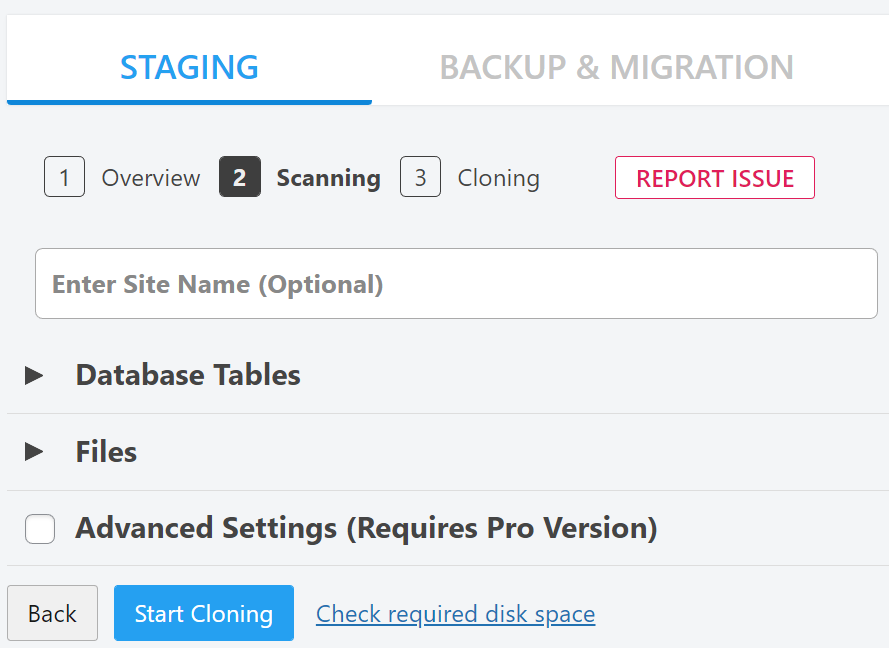Expand the Database Tables section
This screenshot has height=648, width=889.
click(x=187, y=375)
